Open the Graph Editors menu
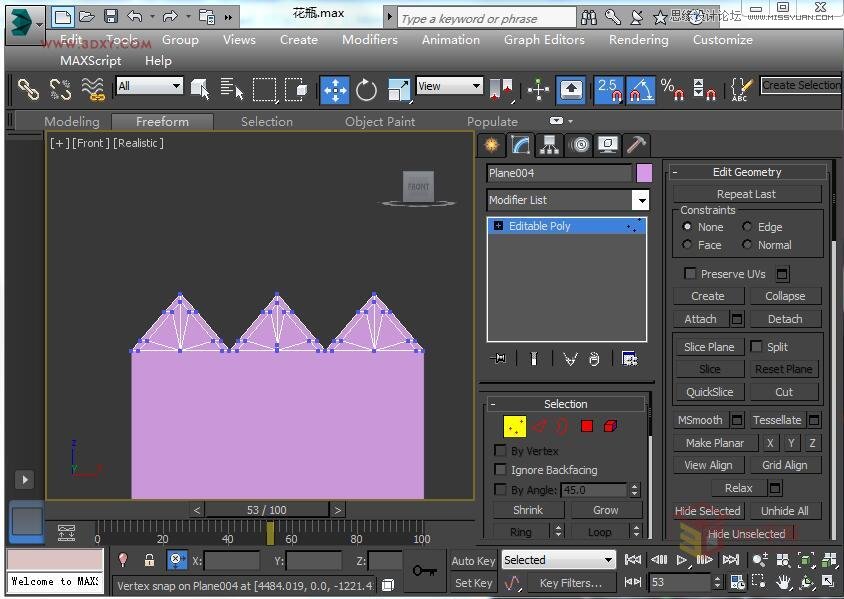This screenshot has height=599, width=844. tap(543, 40)
